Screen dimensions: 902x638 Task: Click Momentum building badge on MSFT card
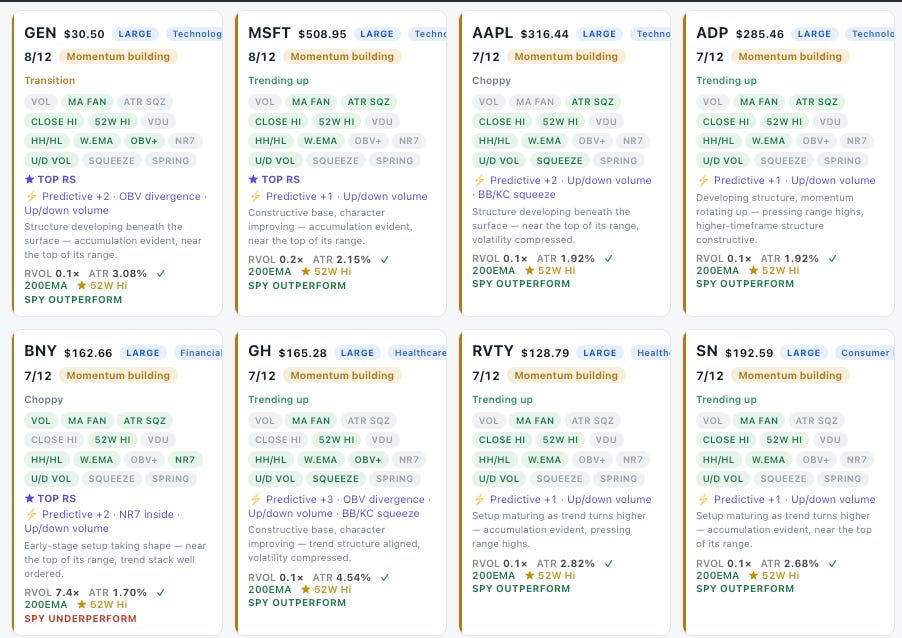pos(342,56)
